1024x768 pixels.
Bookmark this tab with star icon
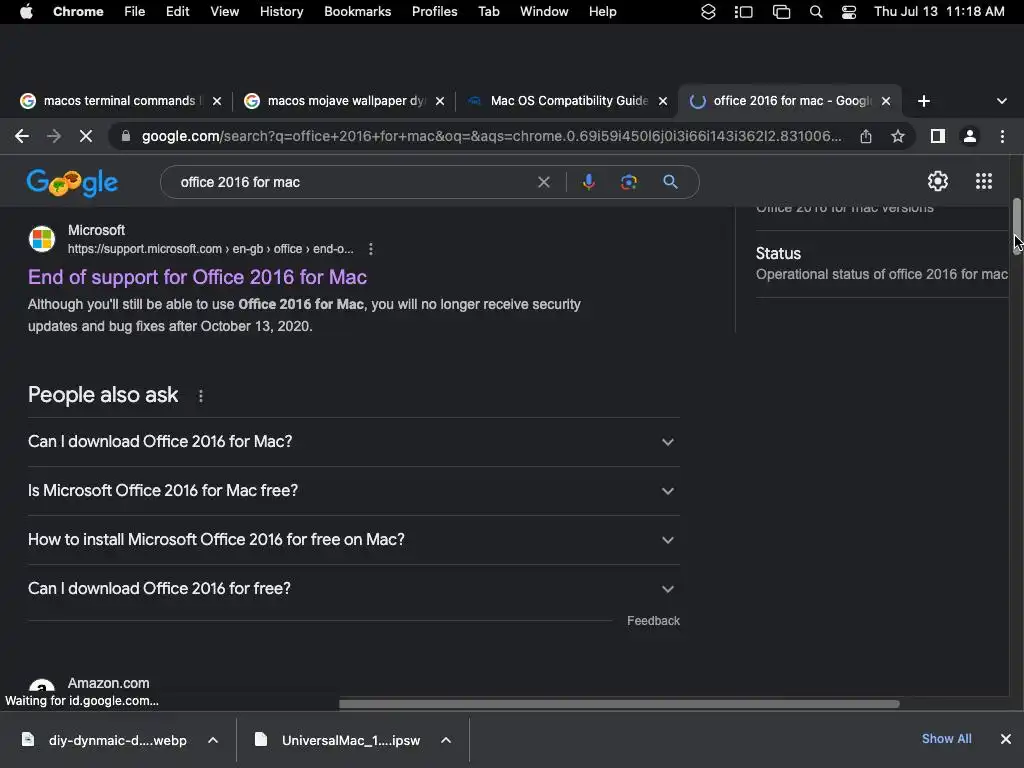(898, 136)
